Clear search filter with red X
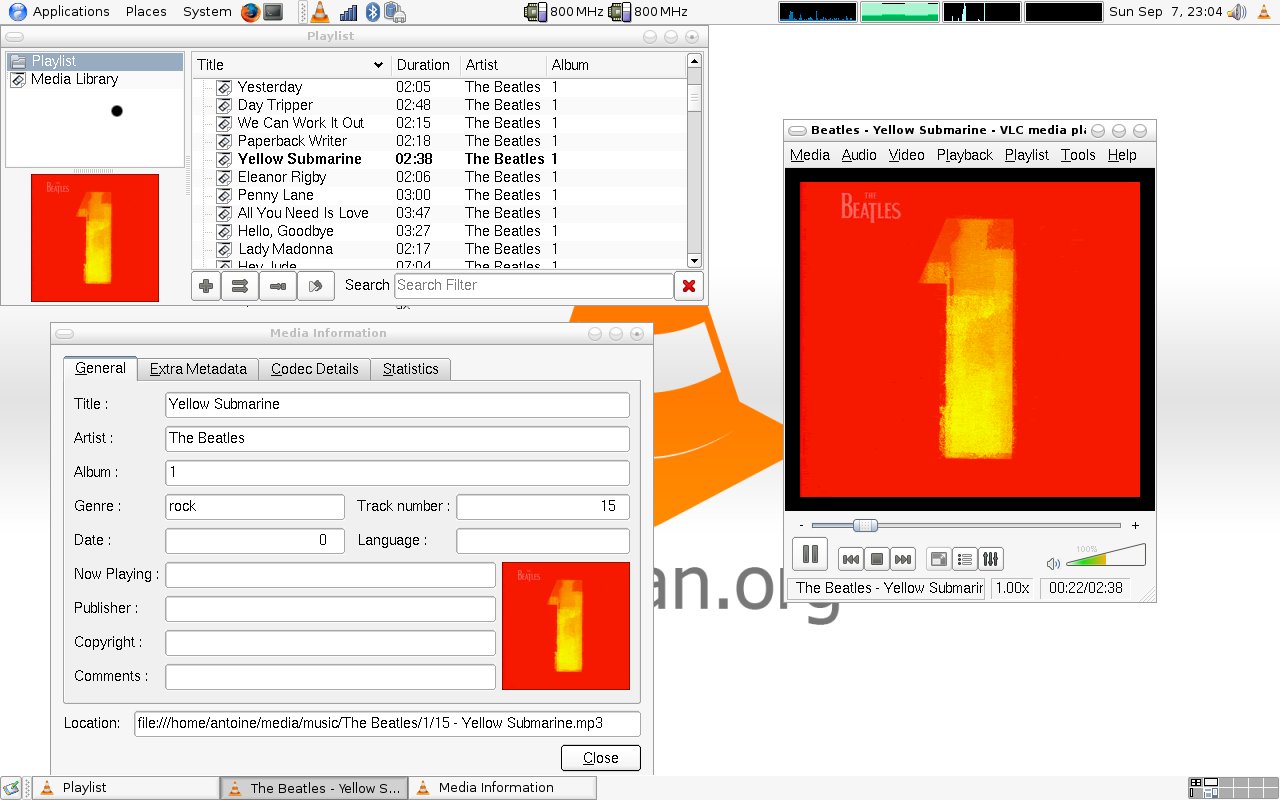Image resolution: width=1280 pixels, height=800 pixels. coord(688,286)
